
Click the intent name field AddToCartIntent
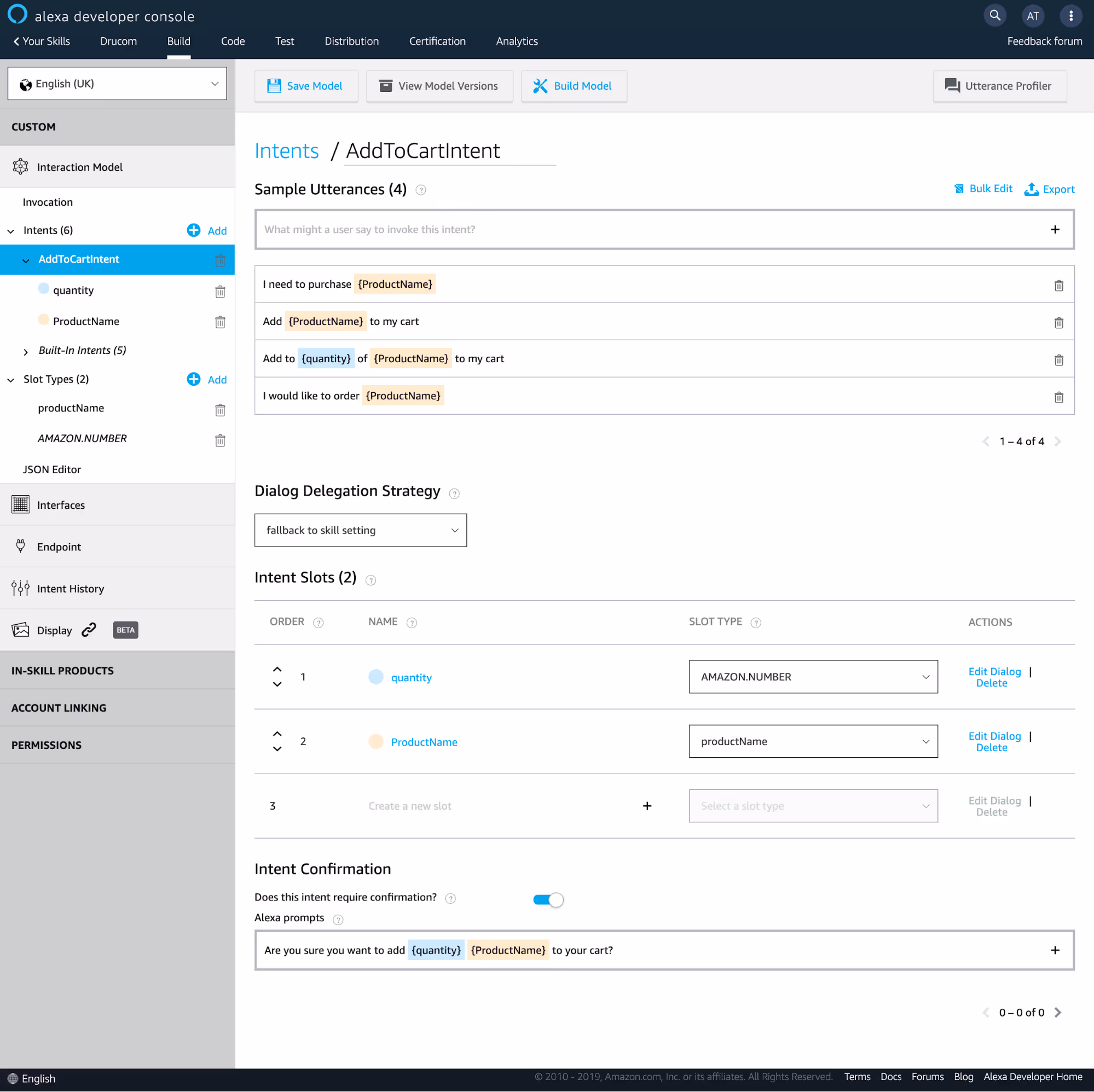(450, 151)
